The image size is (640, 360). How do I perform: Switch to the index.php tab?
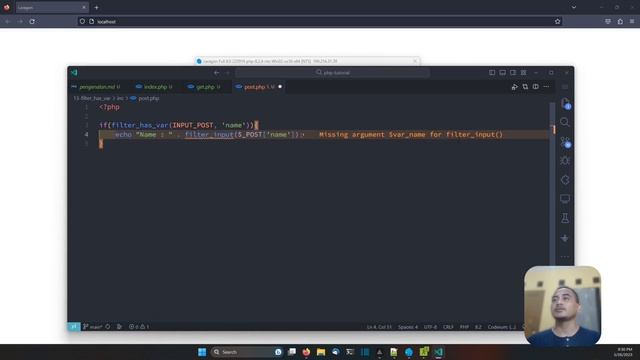point(155,87)
